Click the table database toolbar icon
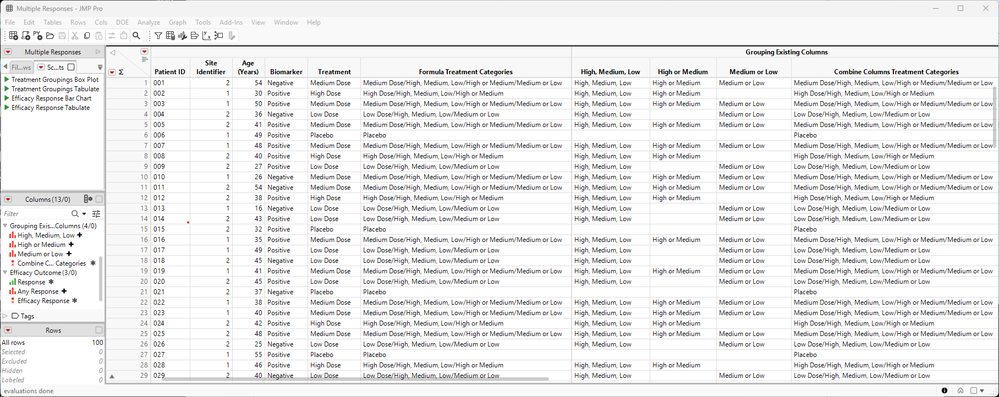The width and height of the screenshot is (999, 397). (170, 36)
